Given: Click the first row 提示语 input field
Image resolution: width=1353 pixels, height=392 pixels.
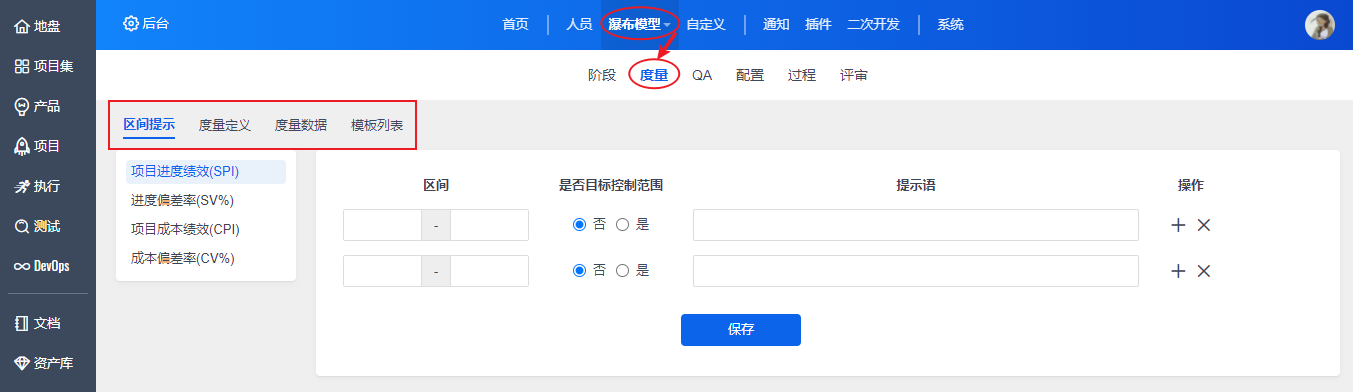Looking at the screenshot, I should pos(916,225).
